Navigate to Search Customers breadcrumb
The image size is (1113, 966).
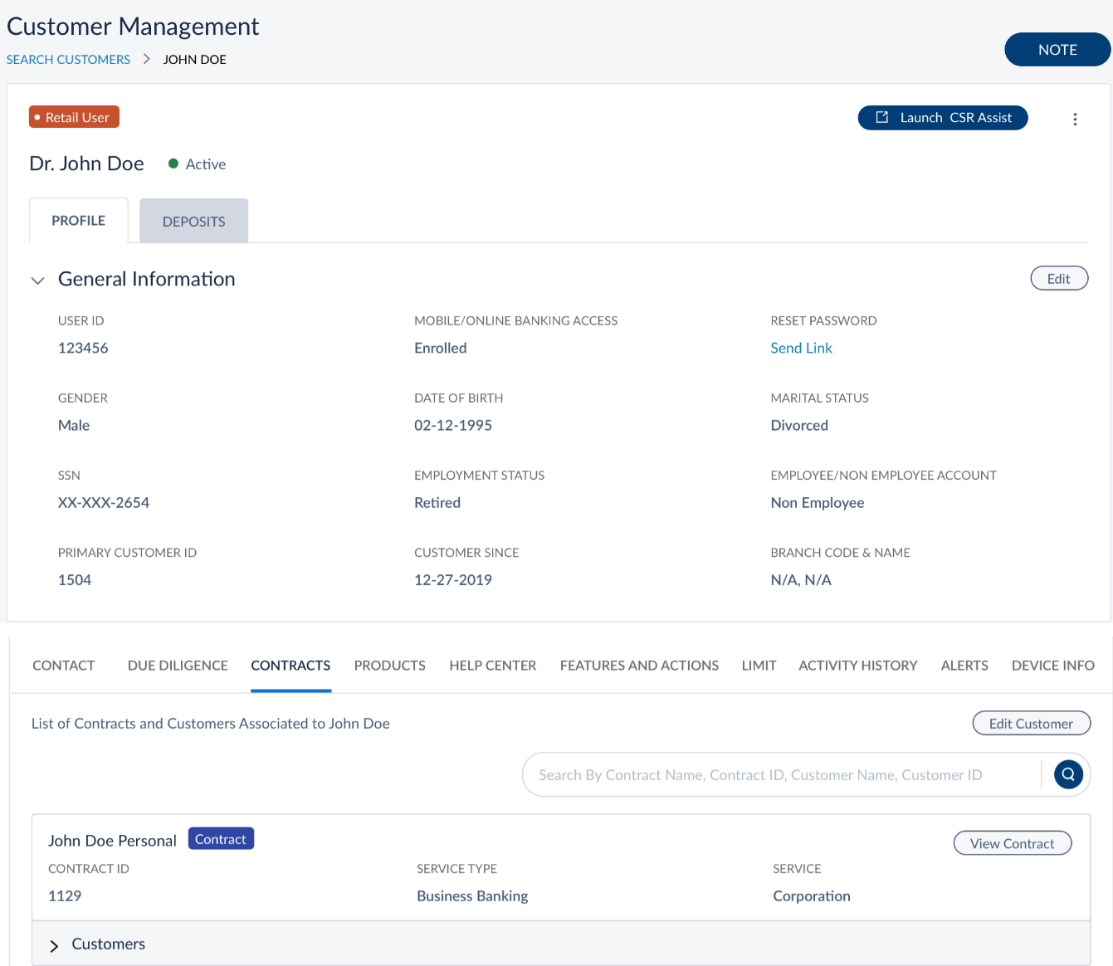[x=68, y=60]
